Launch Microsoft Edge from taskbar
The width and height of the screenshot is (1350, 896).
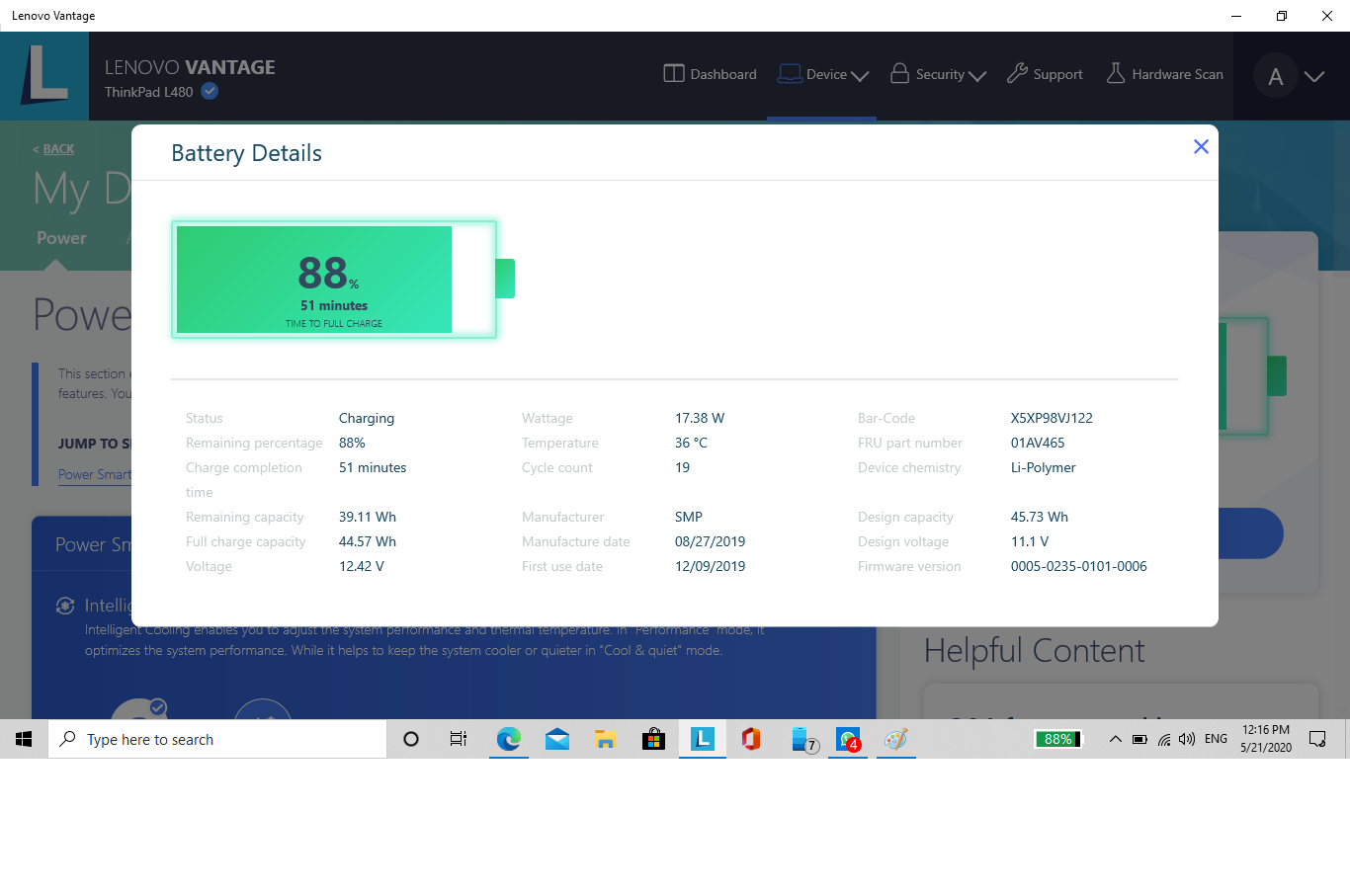(508, 739)
